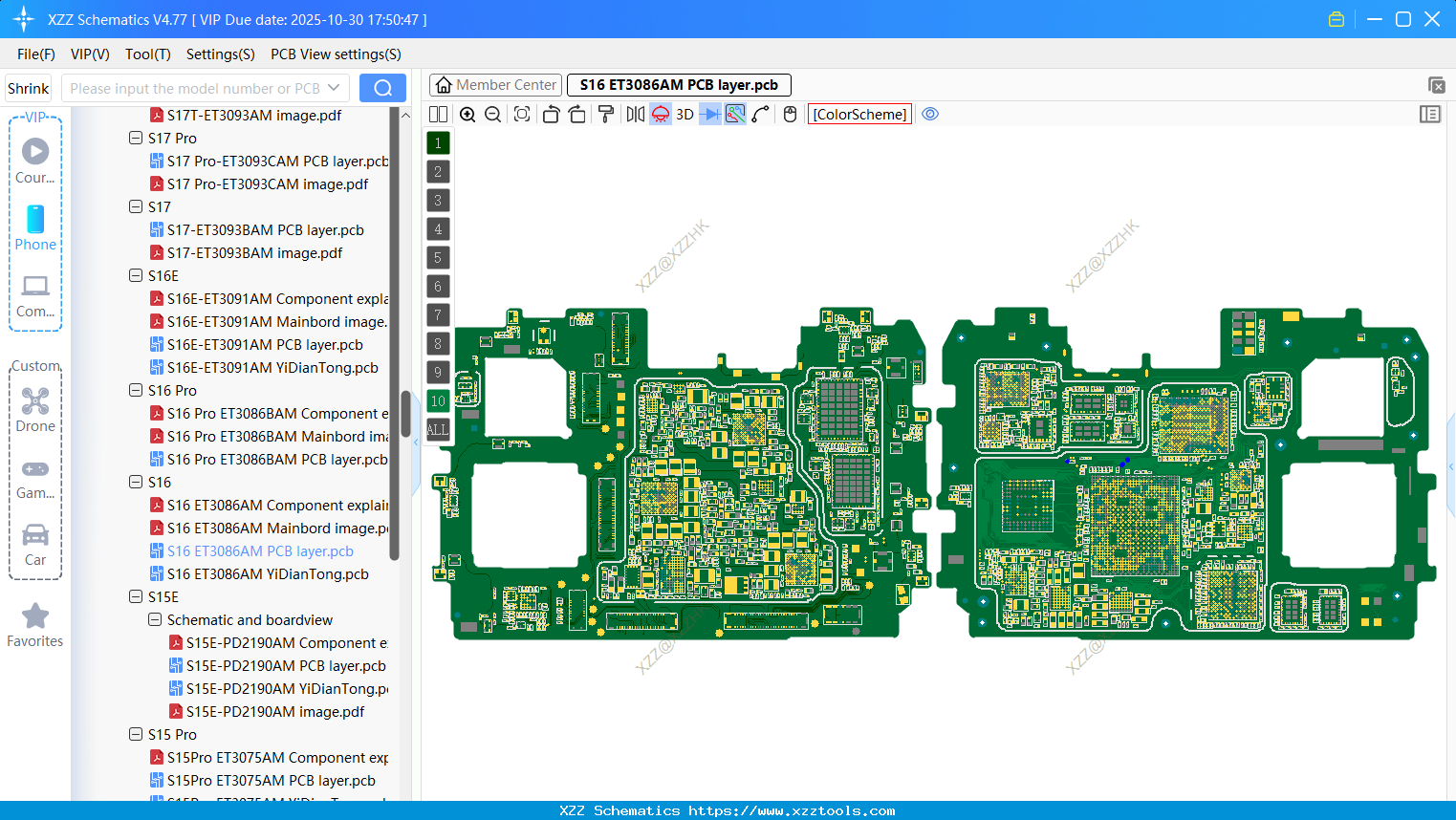Toggle the diode display mode button
This screenshot has width=1456, height=820.
tap(709, 114)
